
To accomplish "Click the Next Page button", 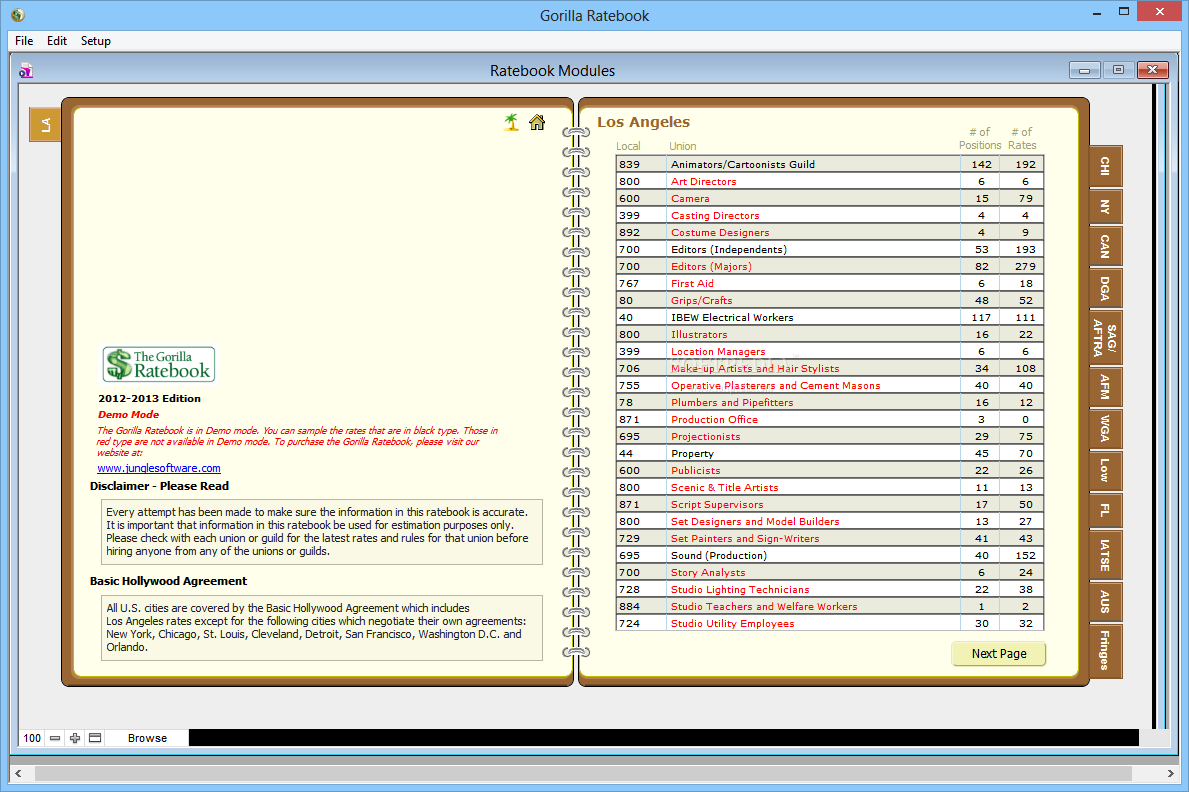I will pyautogui.click(x=999, y=653).
